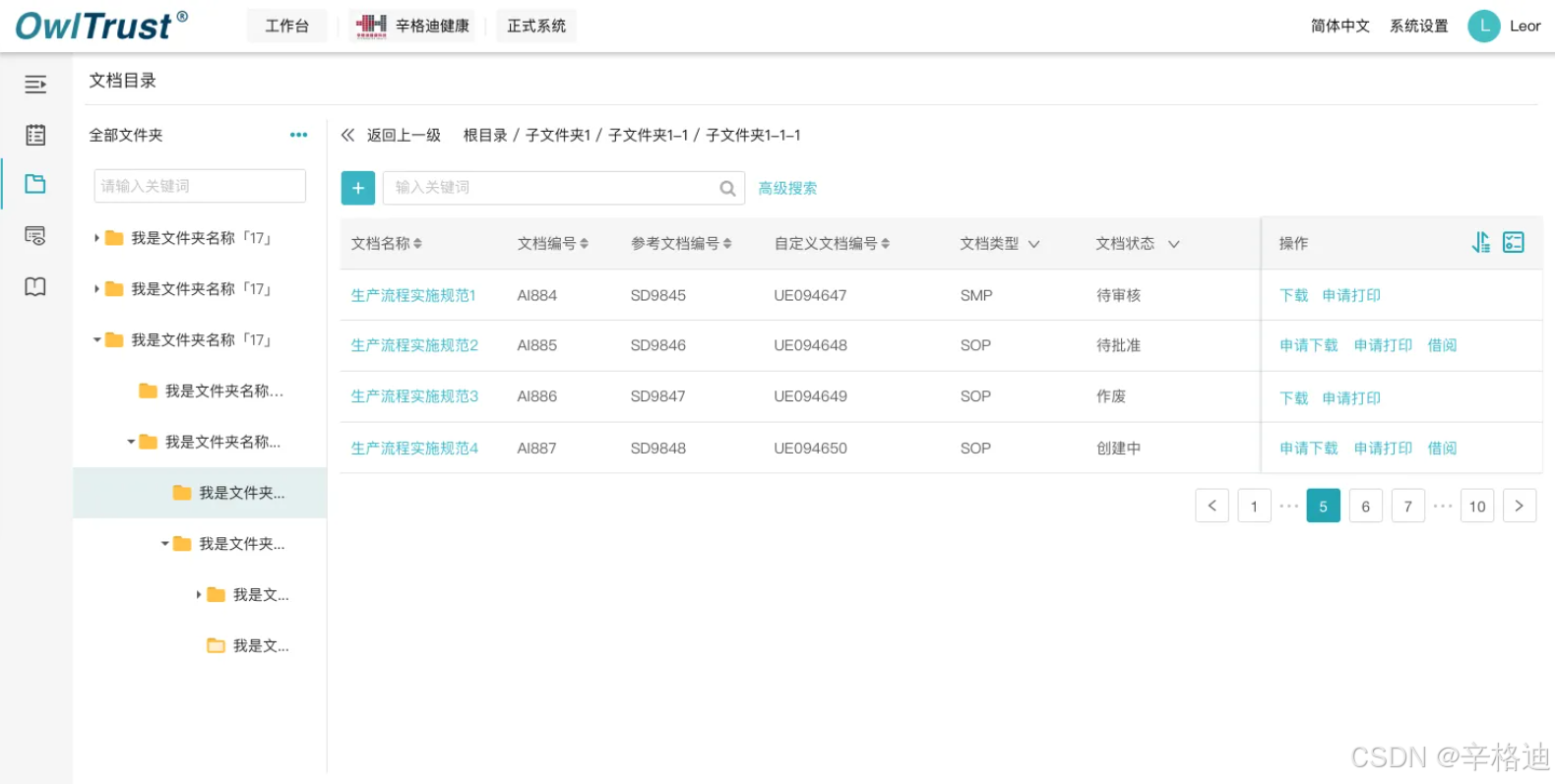Sort by 文档名称 column
The height and width of the screenshot is (784, 1555).
point(417,243)
